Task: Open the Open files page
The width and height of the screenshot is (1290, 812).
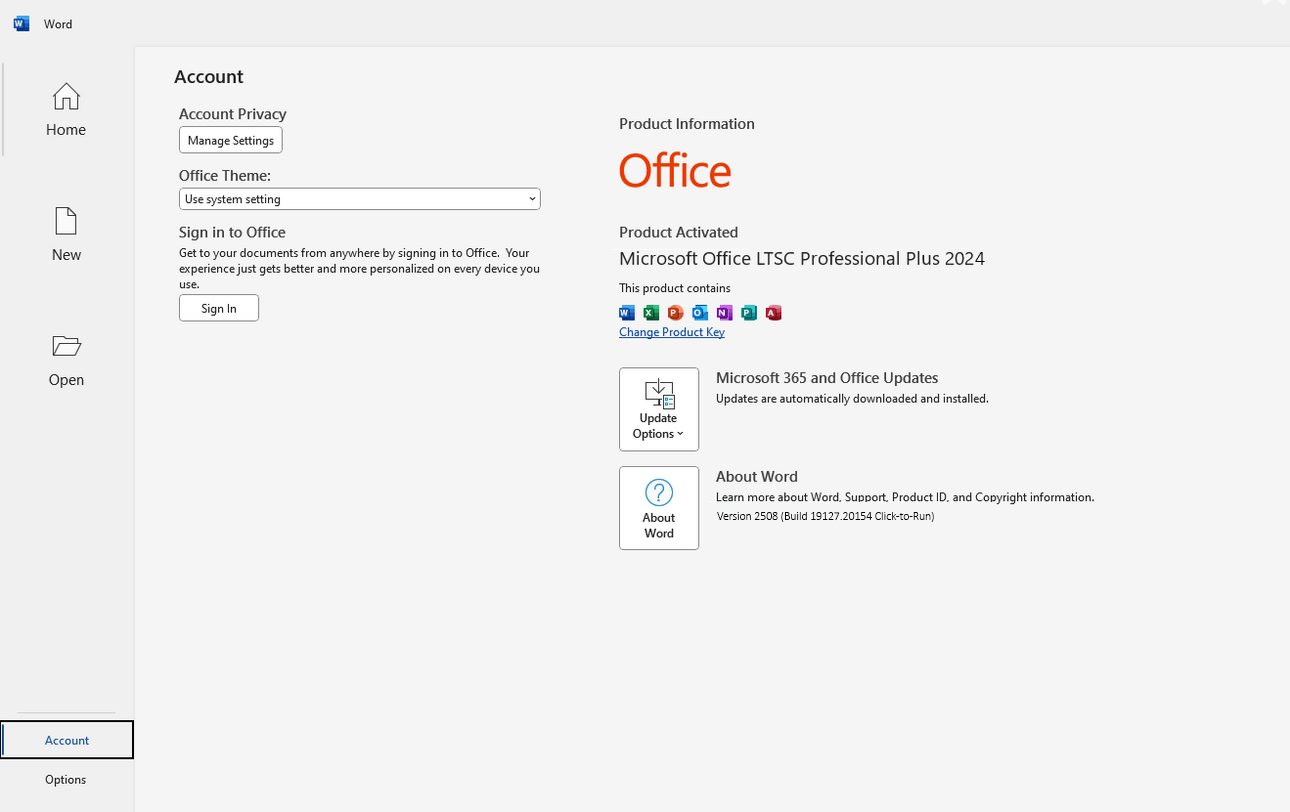Action: (66, 359)
